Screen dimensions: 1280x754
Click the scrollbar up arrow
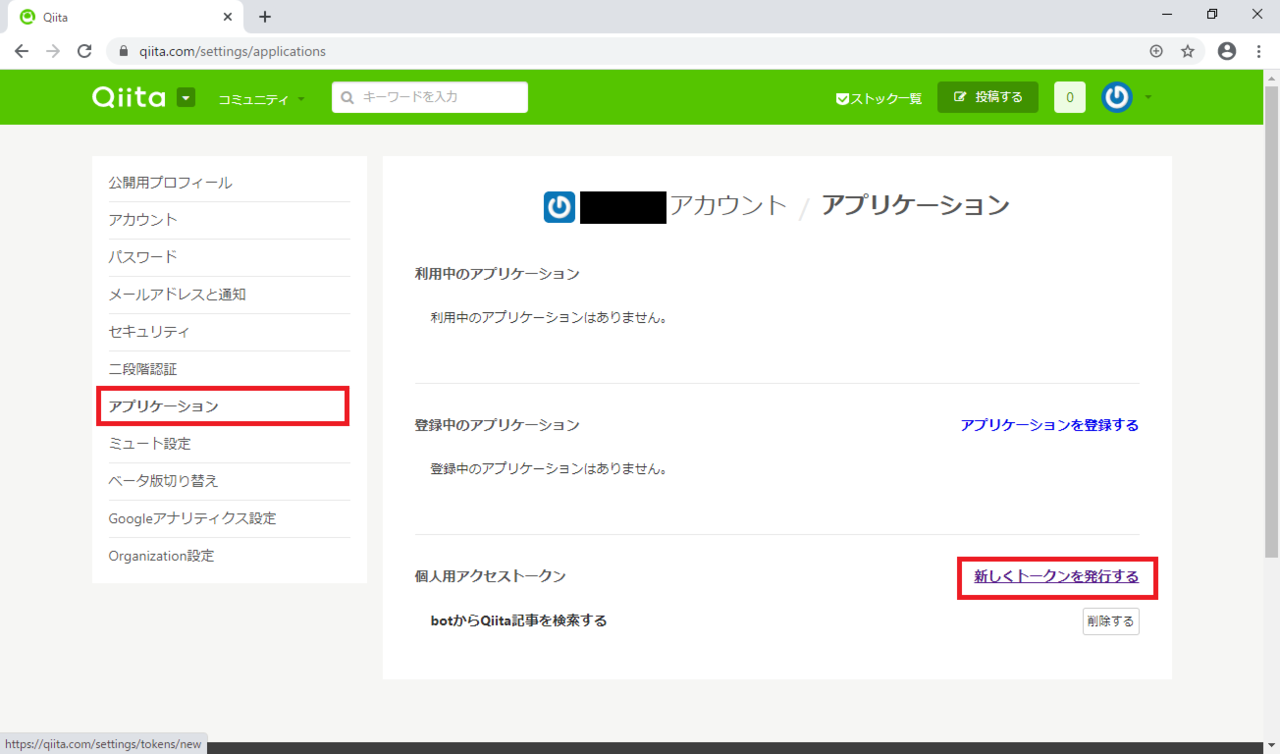tap(1271, 77)
